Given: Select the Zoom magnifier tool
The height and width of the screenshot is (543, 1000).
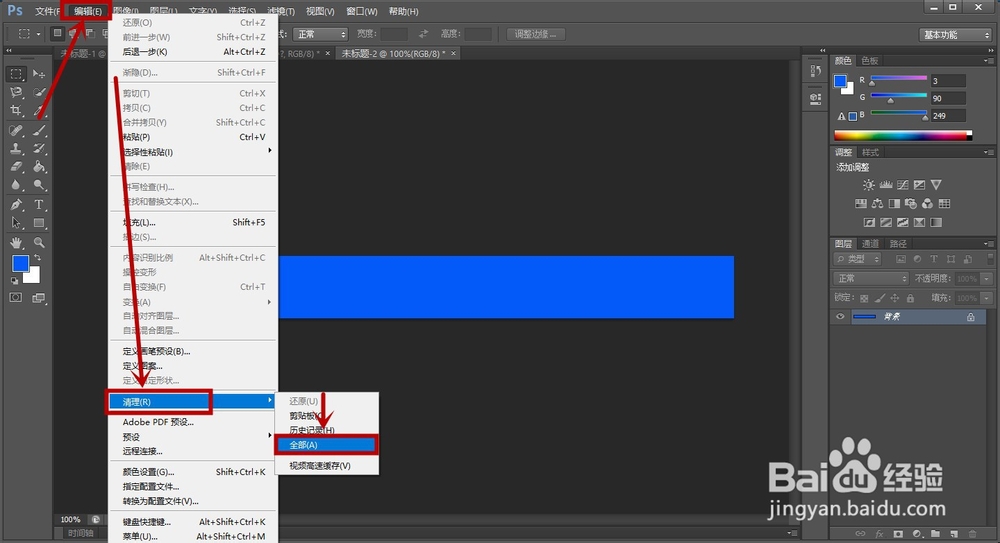Looking at the screenshot, I should tap(39, 242).
